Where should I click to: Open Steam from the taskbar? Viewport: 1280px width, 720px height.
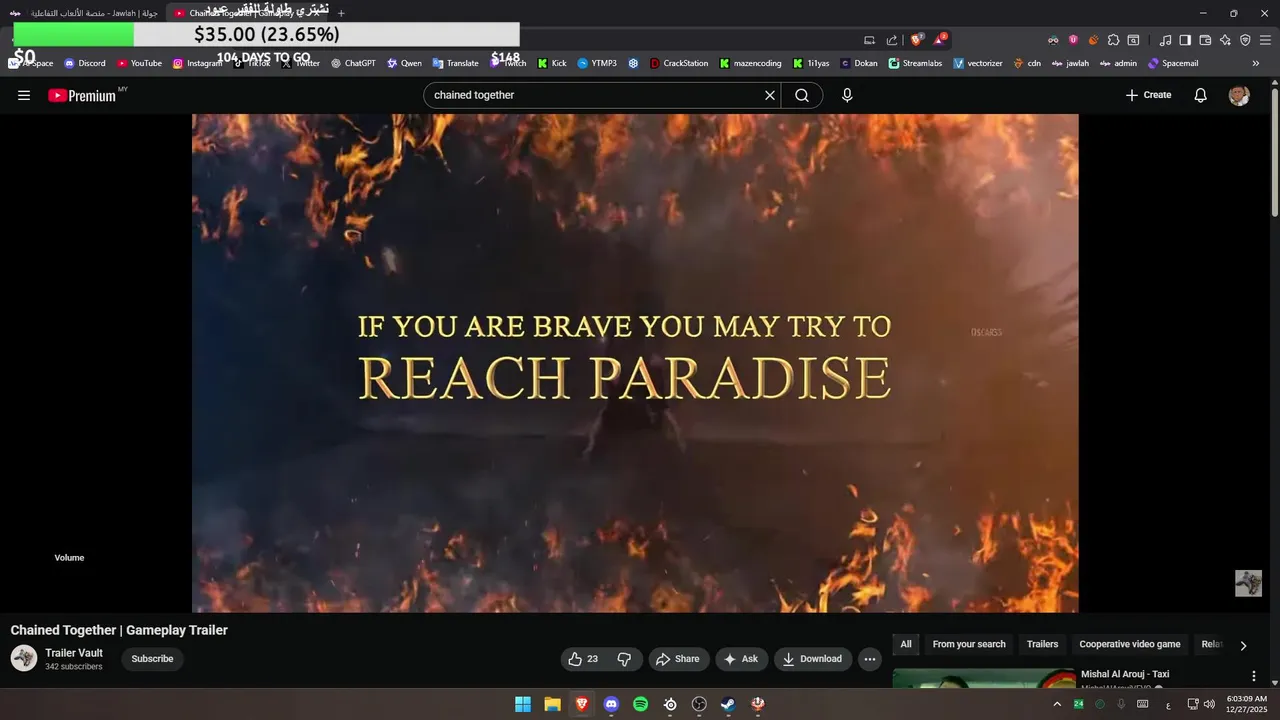point(728,704)
